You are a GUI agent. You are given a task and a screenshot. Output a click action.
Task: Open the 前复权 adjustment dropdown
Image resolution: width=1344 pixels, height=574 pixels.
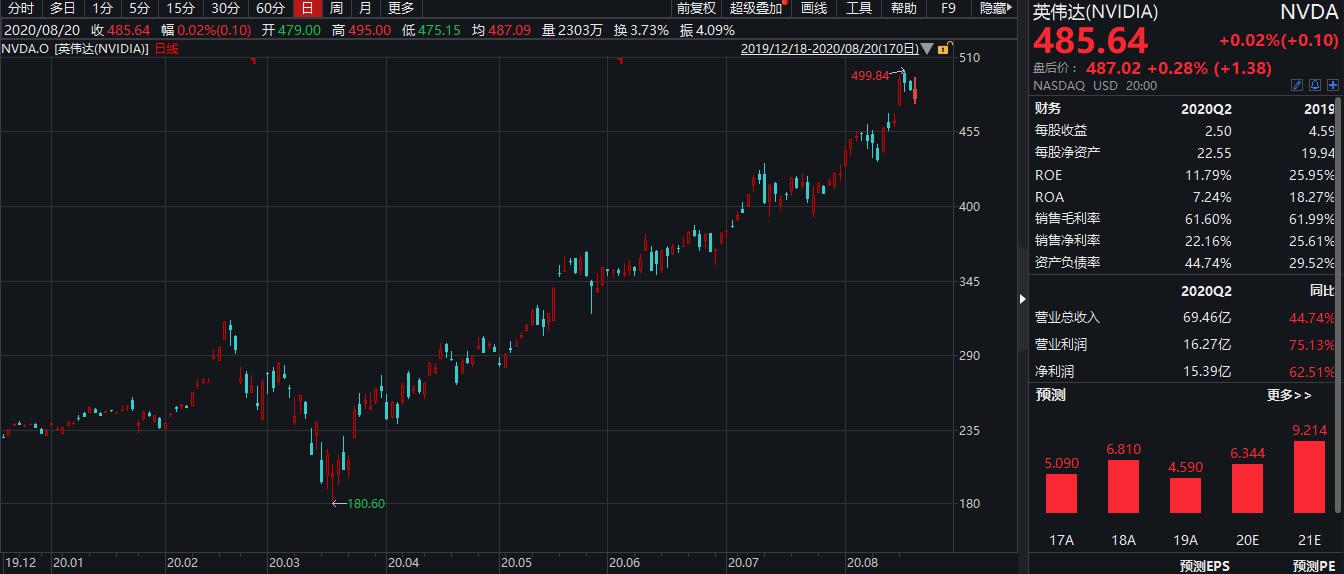(696, 8)
